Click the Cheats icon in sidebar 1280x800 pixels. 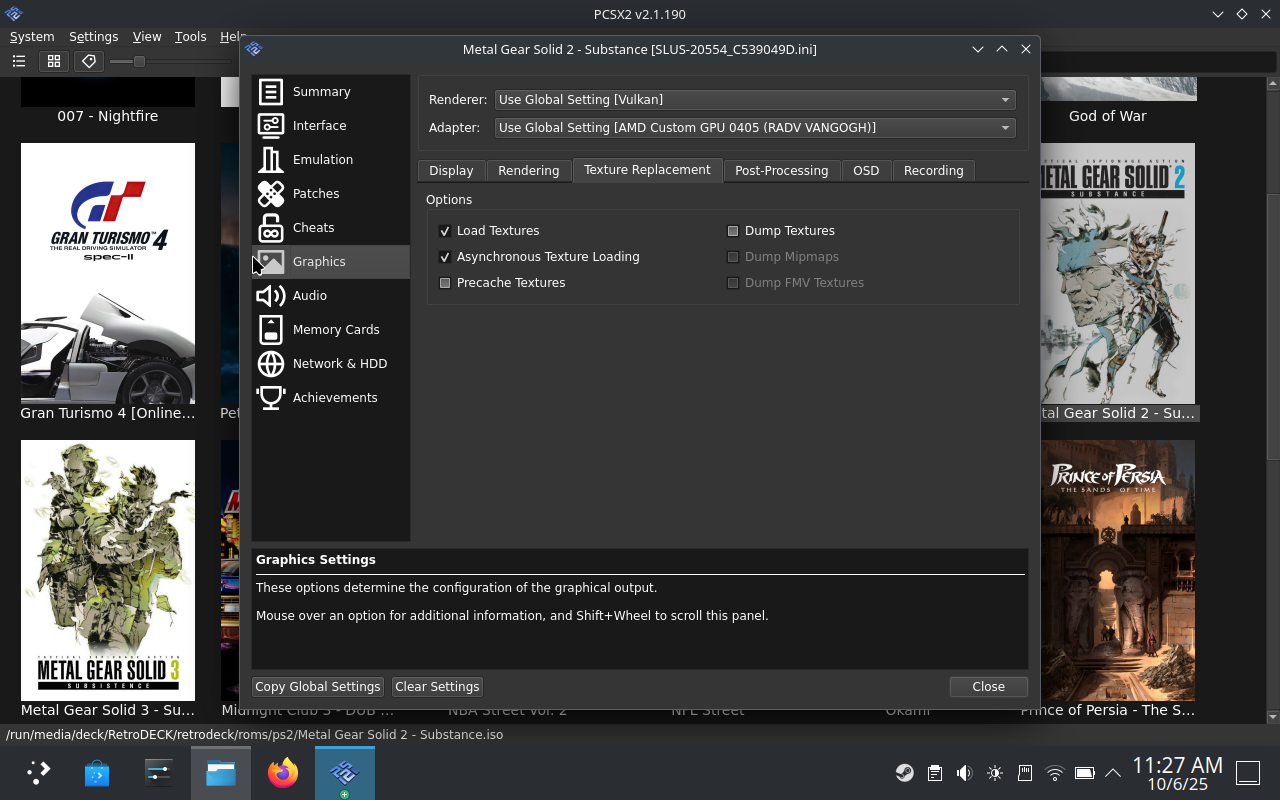point(271,228)
